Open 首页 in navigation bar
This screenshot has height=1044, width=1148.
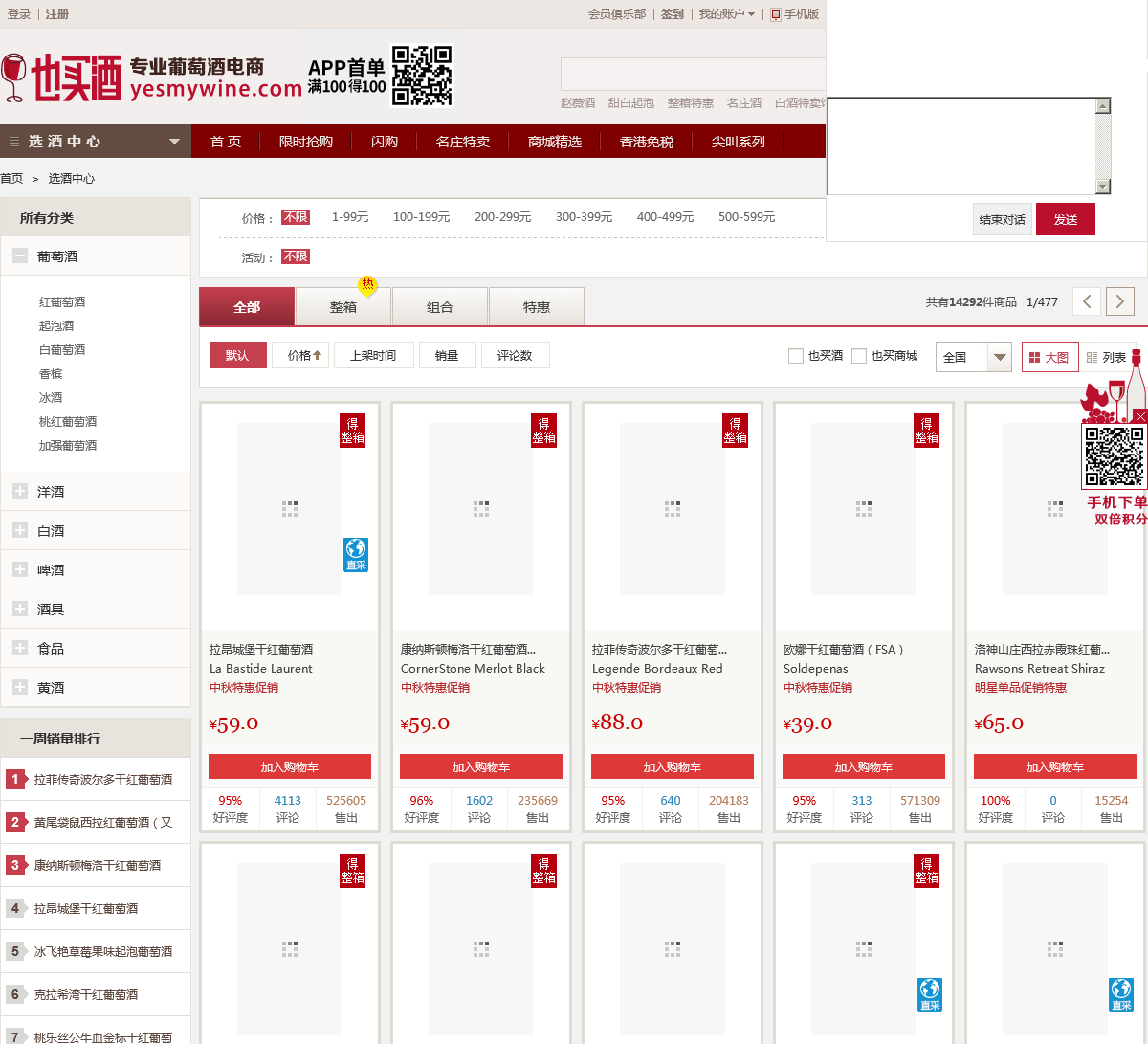(226, 142)
